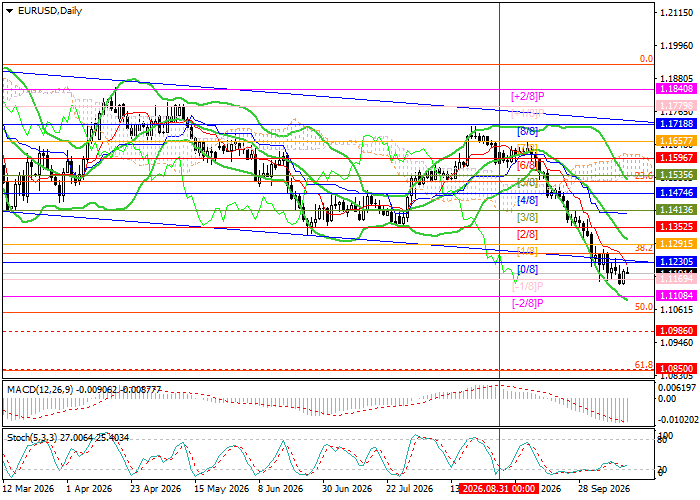Click the 23 Apr 2026 date label
Screen dimensions: 700x500
156,489
